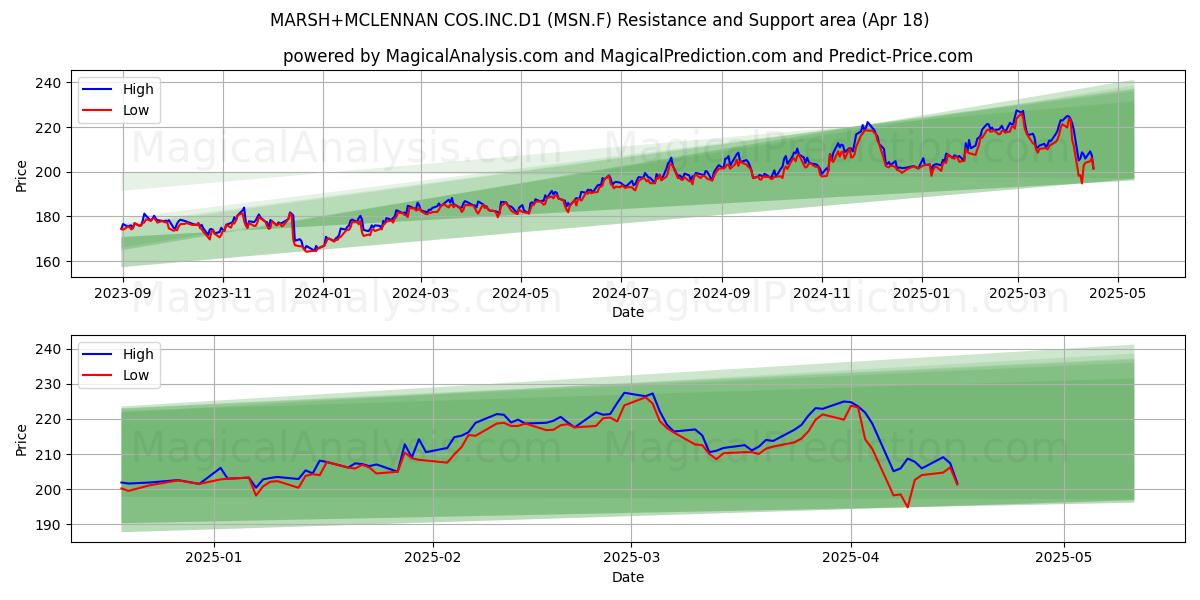Click the 2025-02 tick label in bottom chart

pyautogui.click(x=435, y=558)
